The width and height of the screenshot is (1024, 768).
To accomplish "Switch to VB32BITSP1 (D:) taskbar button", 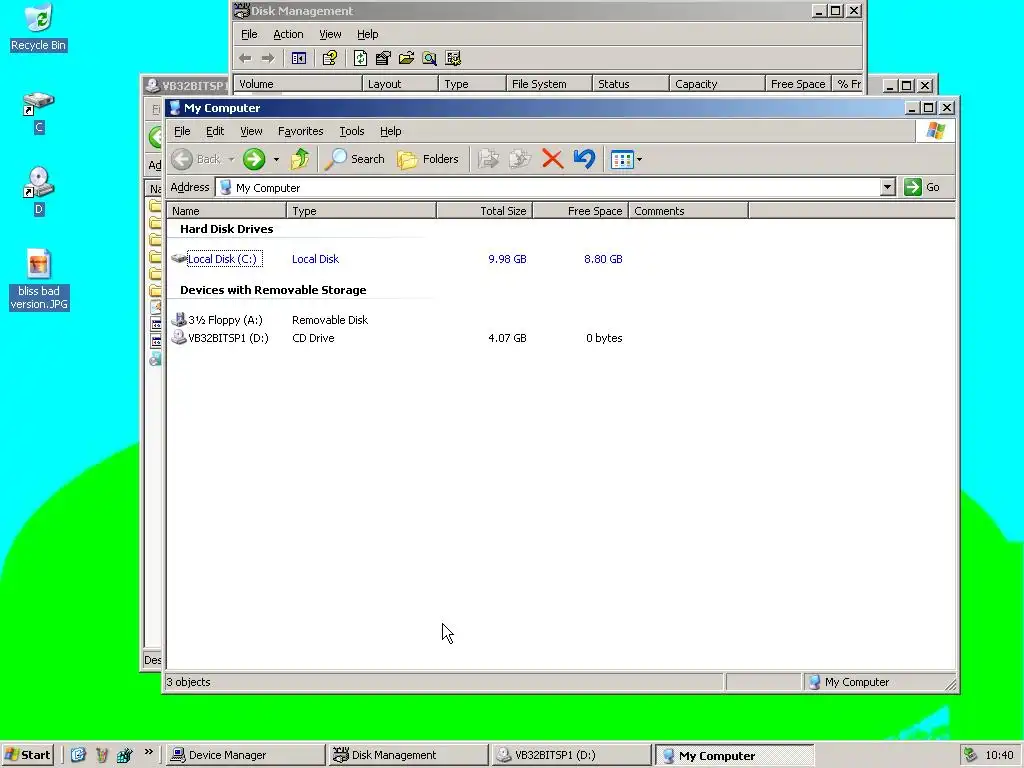I will [571, 755].
